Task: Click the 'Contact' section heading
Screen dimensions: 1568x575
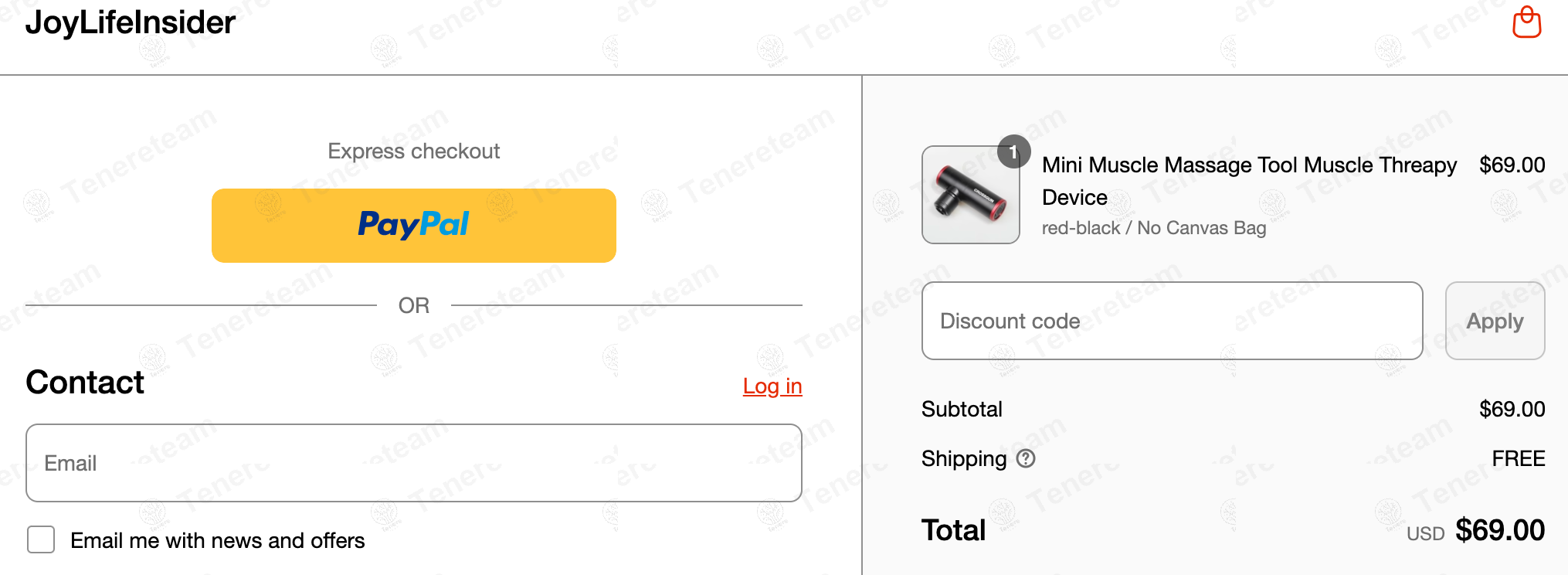Action: click(85, 383)
